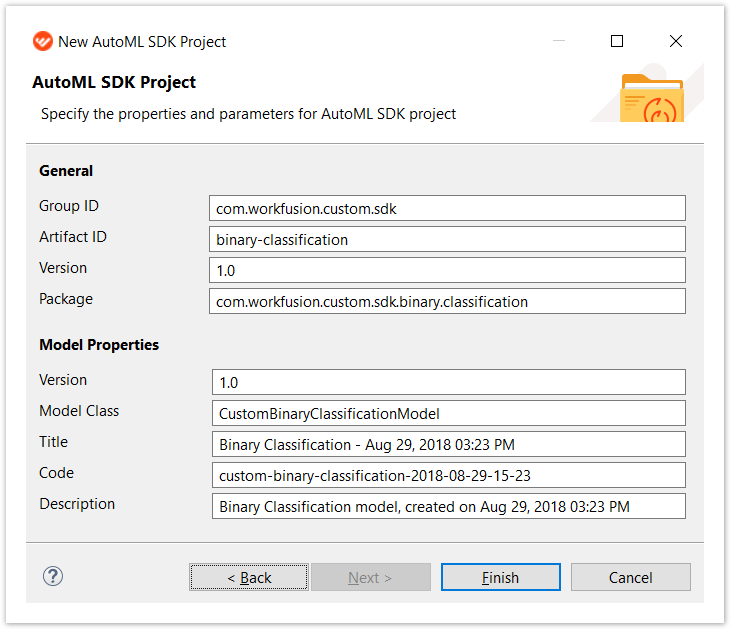Focus the Group ID text field
The height and width of the screenshot is (629, 730).
pos(447,208)
